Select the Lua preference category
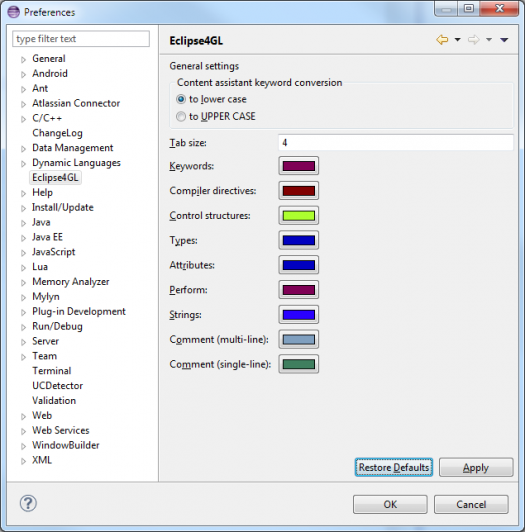 [40, 267]
